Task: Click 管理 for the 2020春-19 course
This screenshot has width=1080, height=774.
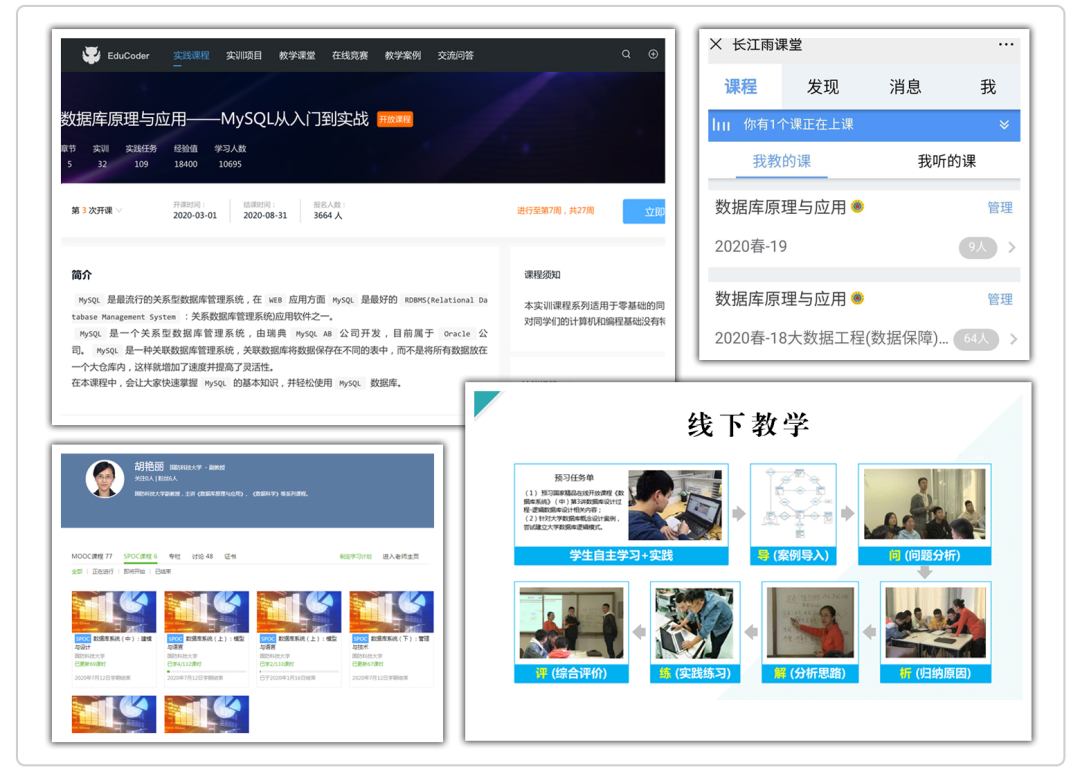Action: click(x=999, y=207)
